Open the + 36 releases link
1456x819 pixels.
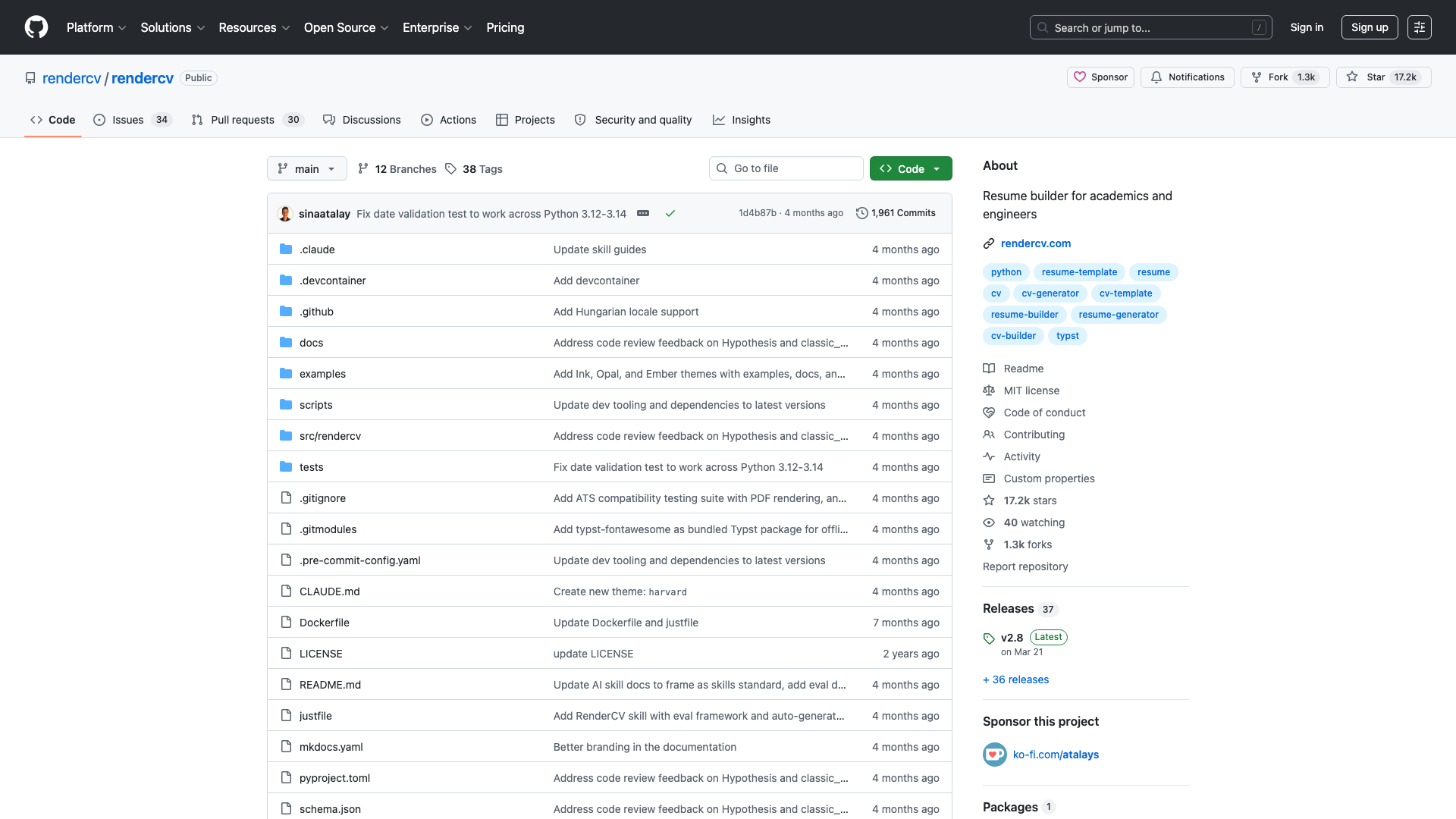click(1015, 679)
